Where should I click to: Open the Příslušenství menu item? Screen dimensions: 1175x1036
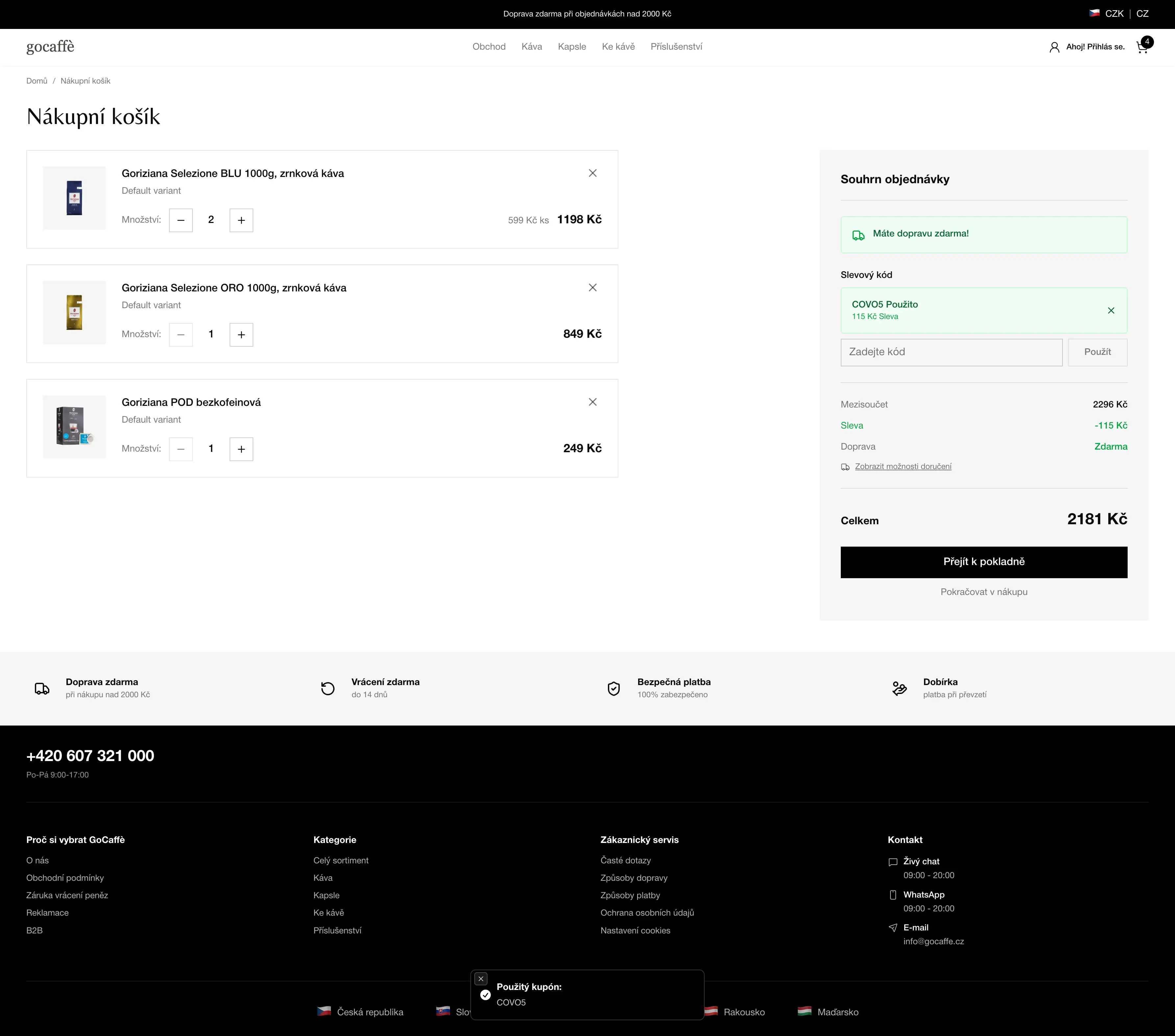tap(676, 47)
